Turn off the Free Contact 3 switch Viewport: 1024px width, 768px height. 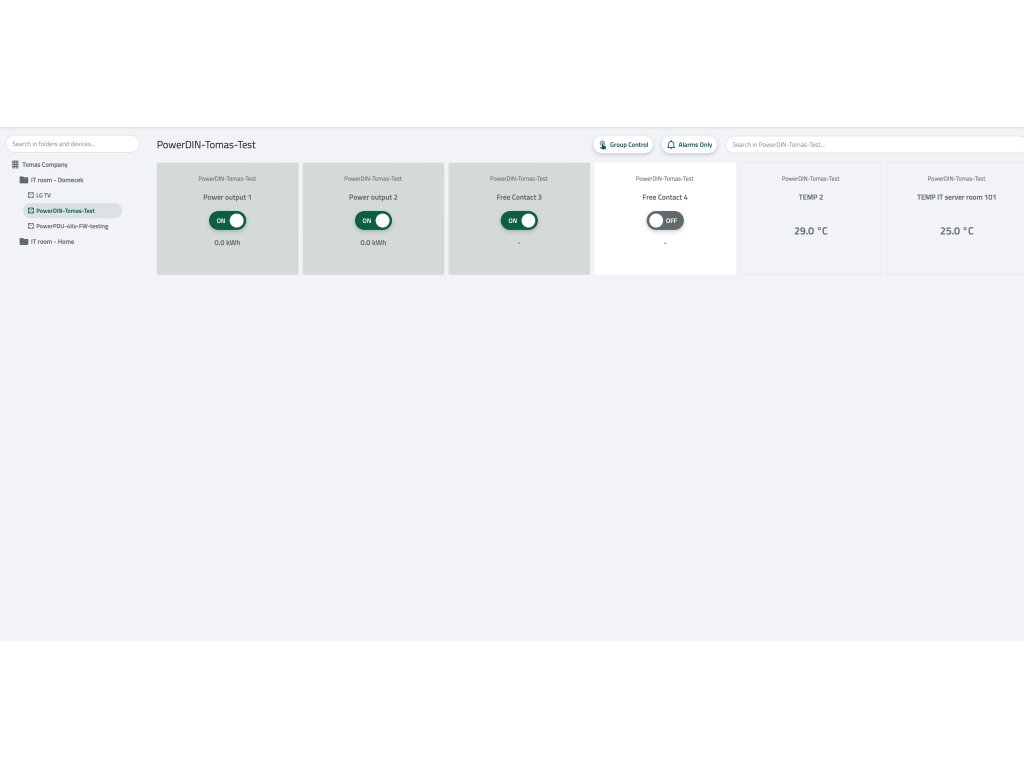coord(519,221)
